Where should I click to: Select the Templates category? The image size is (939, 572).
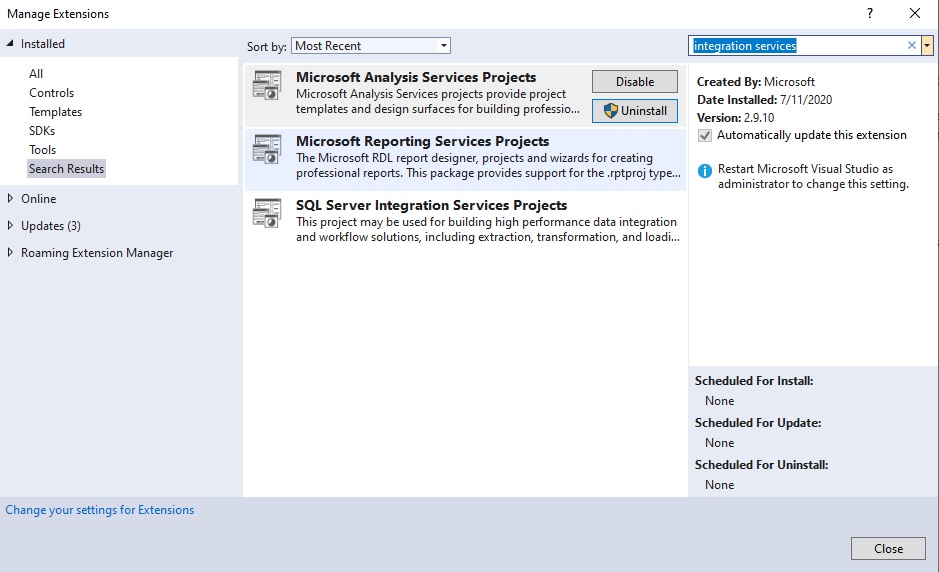click(55, 112)
